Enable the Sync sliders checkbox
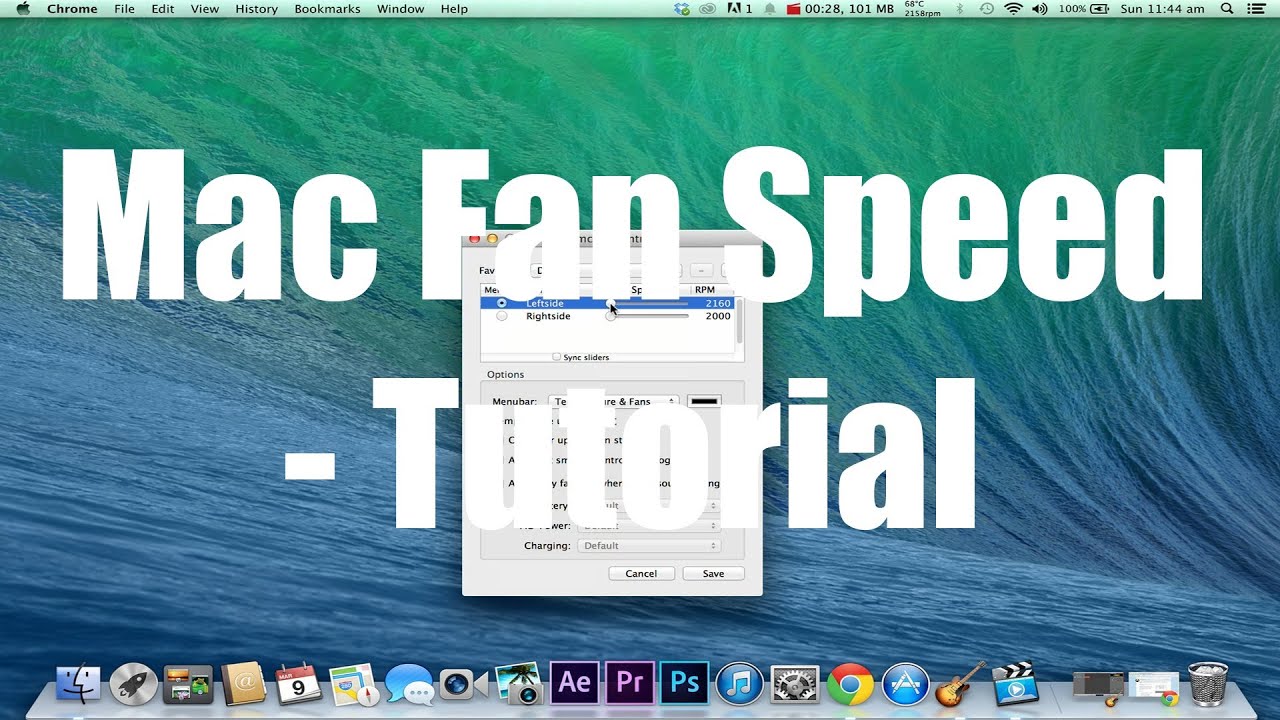Viewport: 1280px width, 720px height. pos(557,357)
